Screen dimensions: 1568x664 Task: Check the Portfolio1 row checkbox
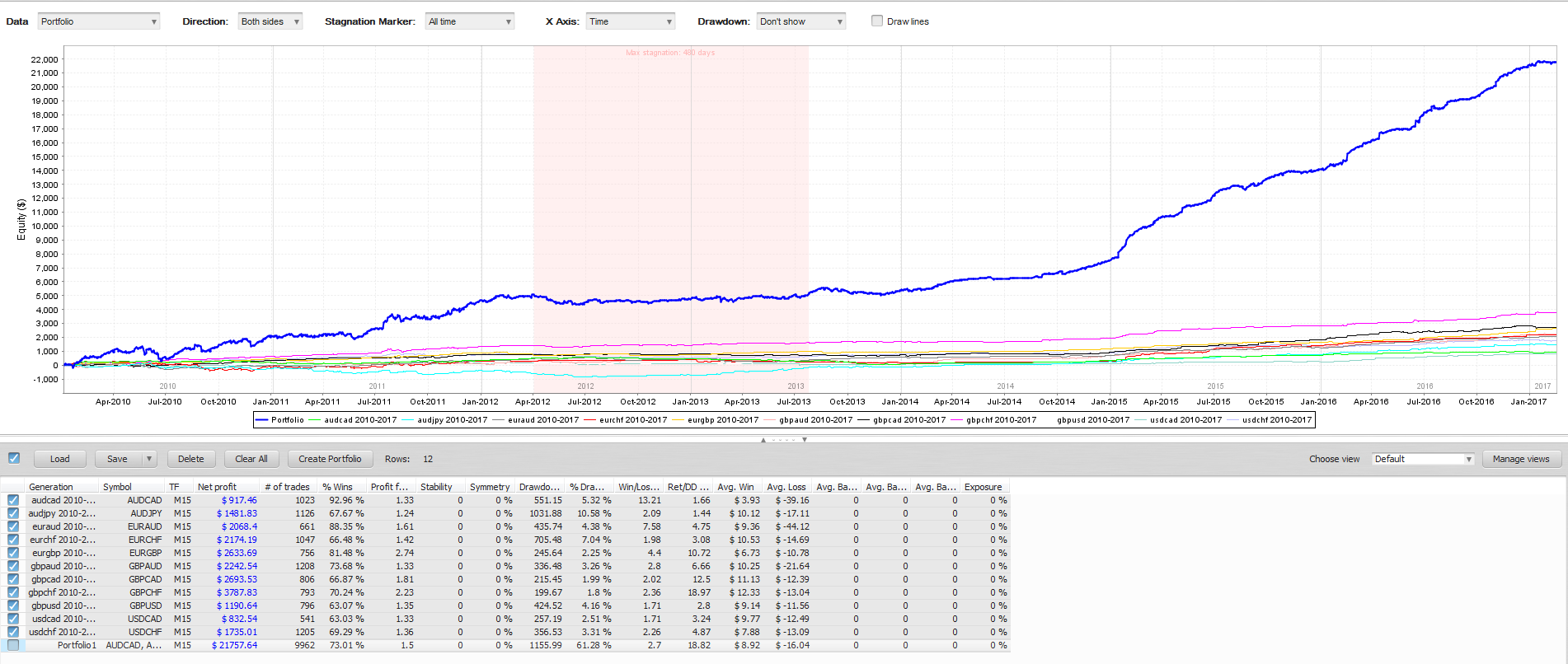[13, 645]
